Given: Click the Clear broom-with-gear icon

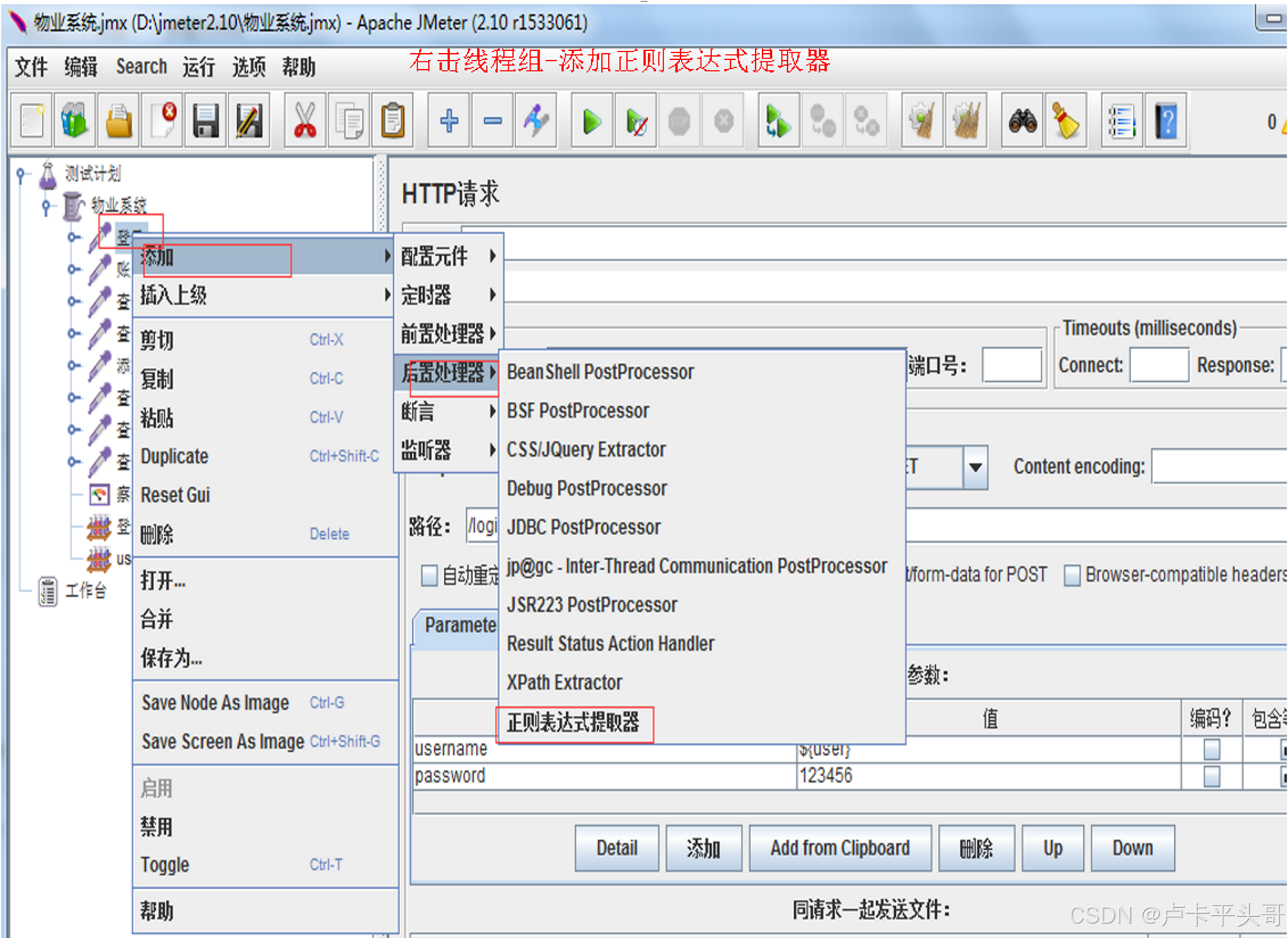Looking at the screenshot, I should 922,121.
